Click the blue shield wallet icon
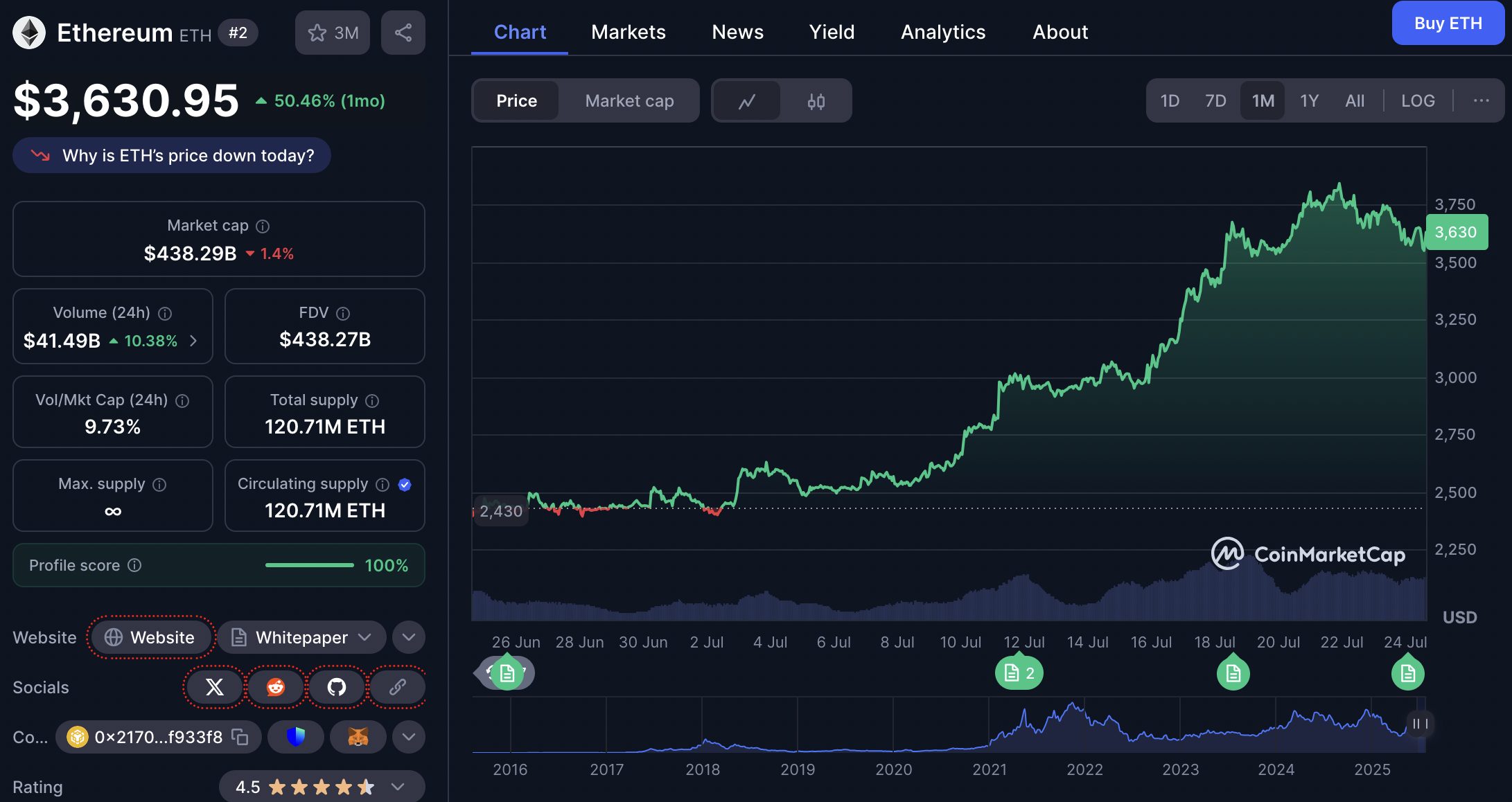The image size is (1512, 802). click(296, 737)
